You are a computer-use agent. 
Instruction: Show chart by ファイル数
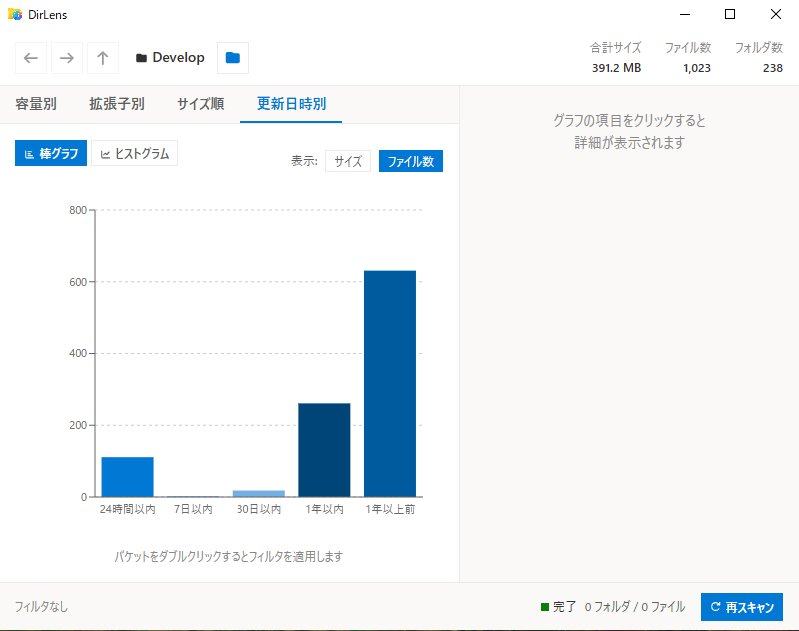coord(410,161)
